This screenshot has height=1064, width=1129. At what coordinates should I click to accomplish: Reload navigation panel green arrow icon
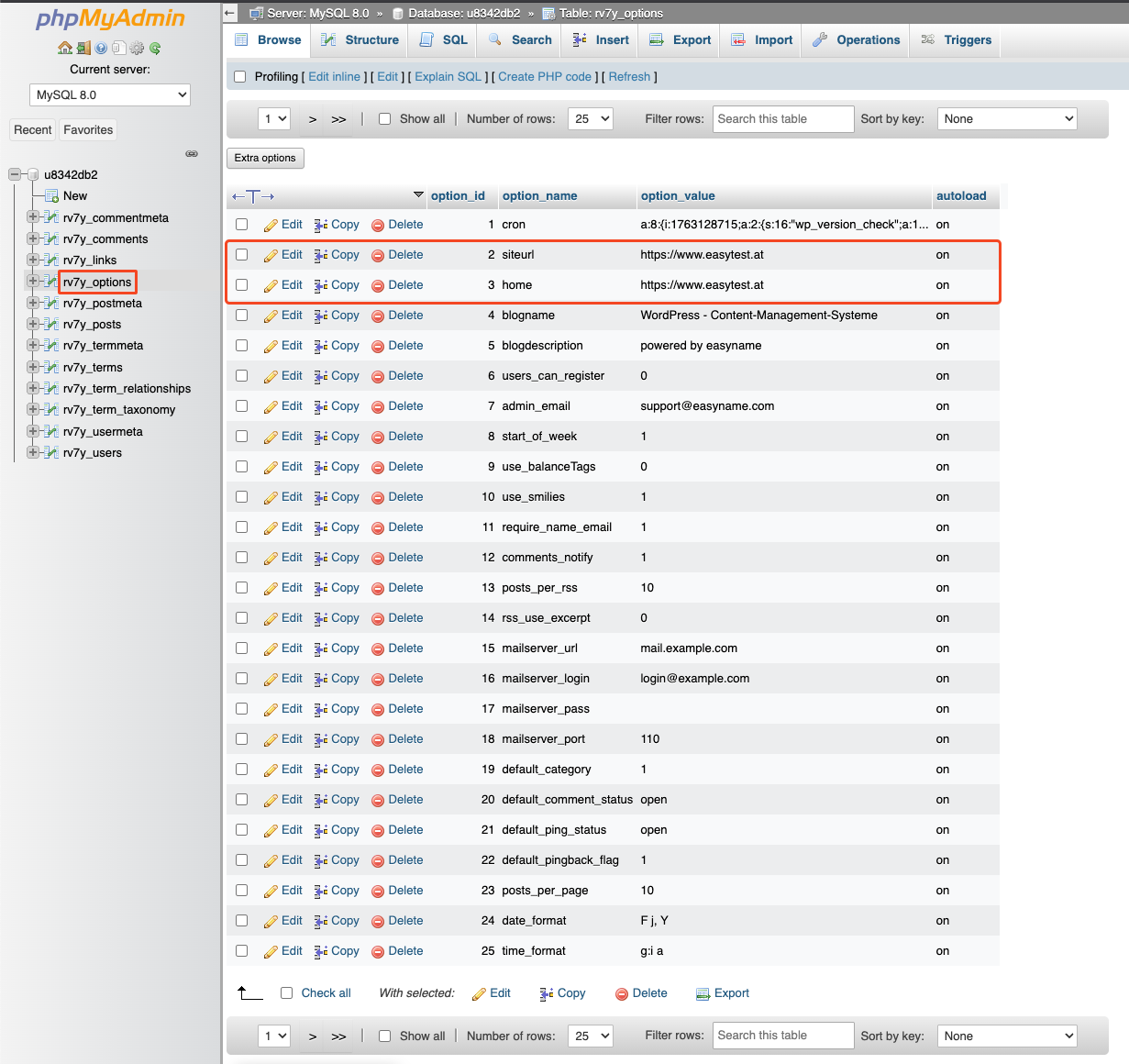point(155,48)
